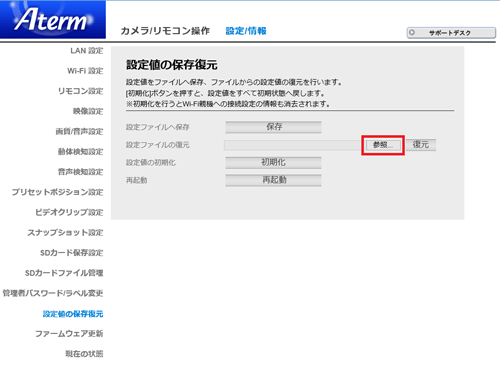Open プリセットポジション設定
Viewport: 500px width, 365px height.
[x=57, y=192]
